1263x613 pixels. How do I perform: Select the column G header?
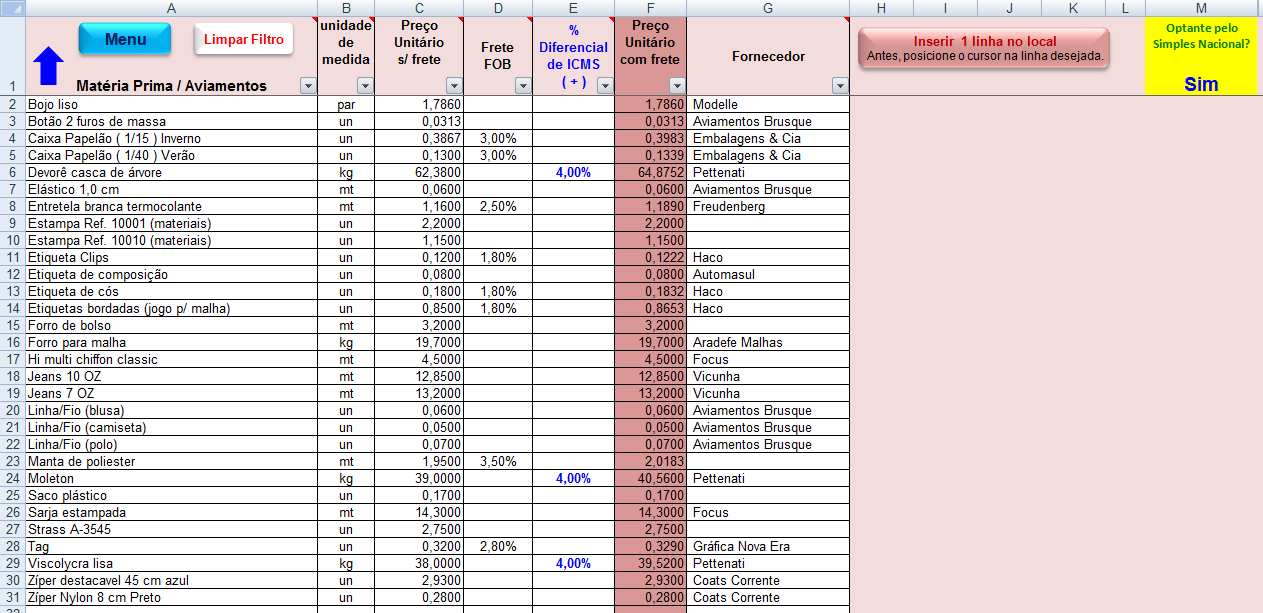767,8
